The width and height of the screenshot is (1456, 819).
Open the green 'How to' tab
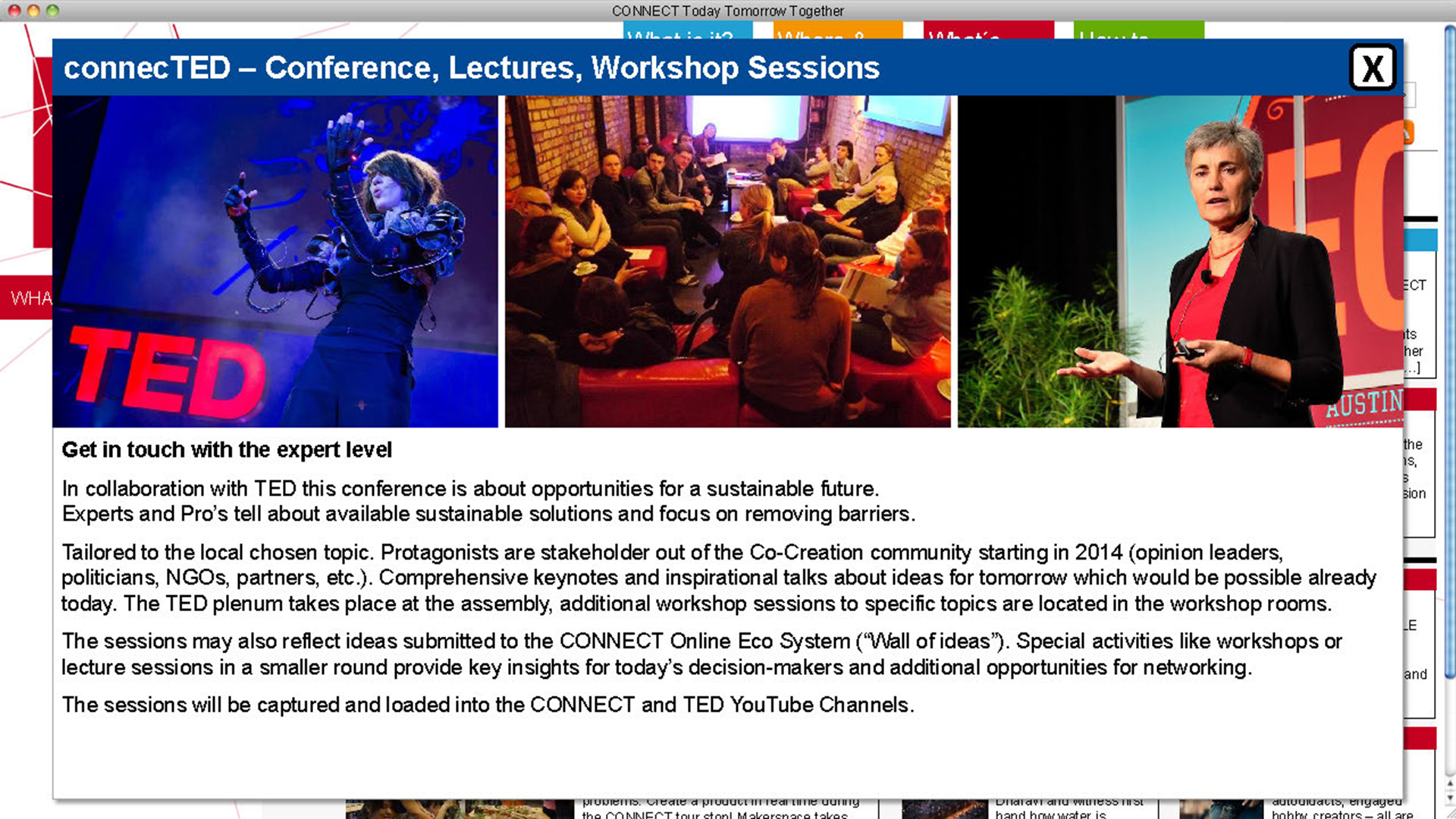click(1138, 31)
